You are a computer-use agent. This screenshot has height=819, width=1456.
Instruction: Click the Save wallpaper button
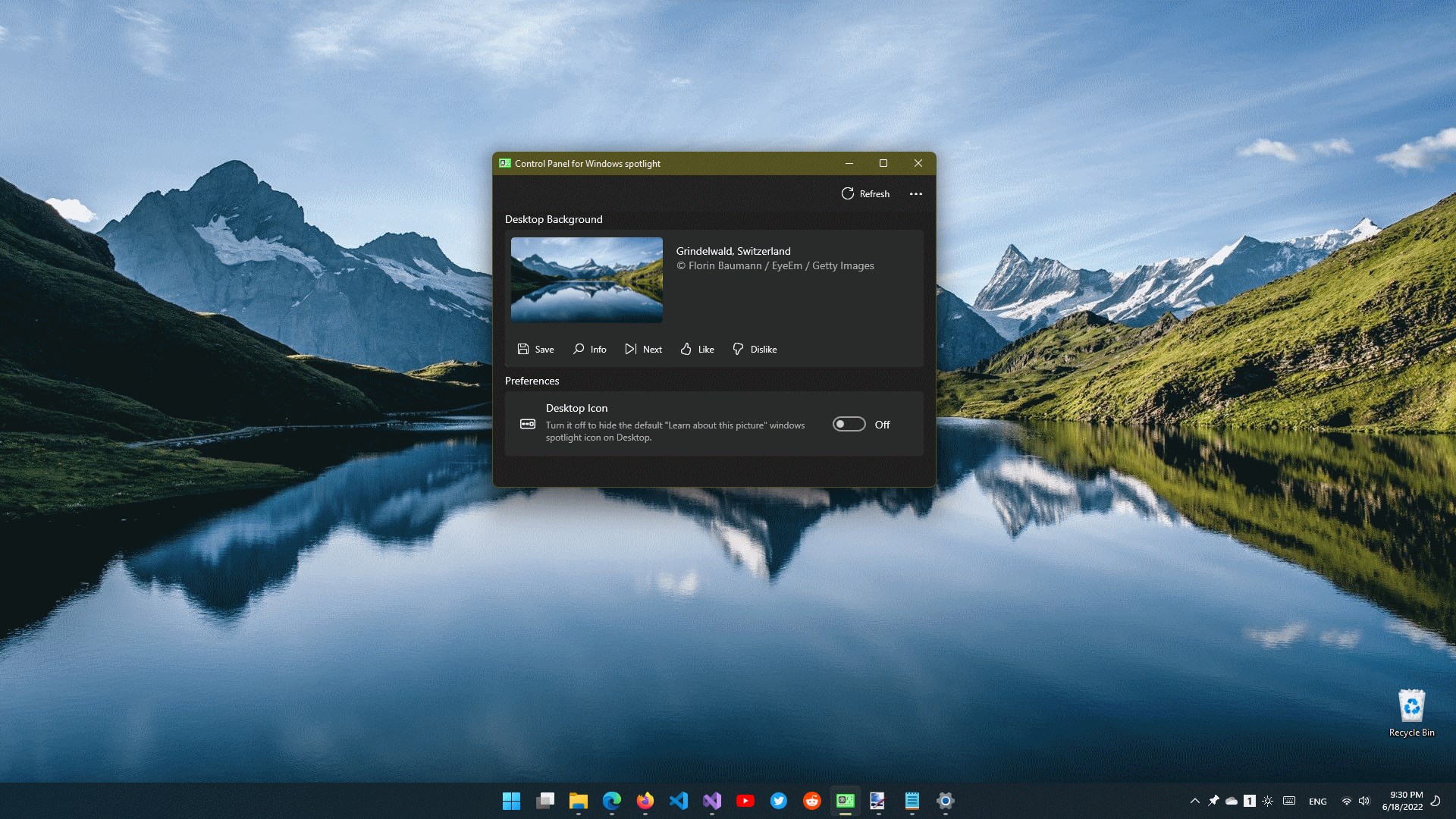(x=535, y=349)
